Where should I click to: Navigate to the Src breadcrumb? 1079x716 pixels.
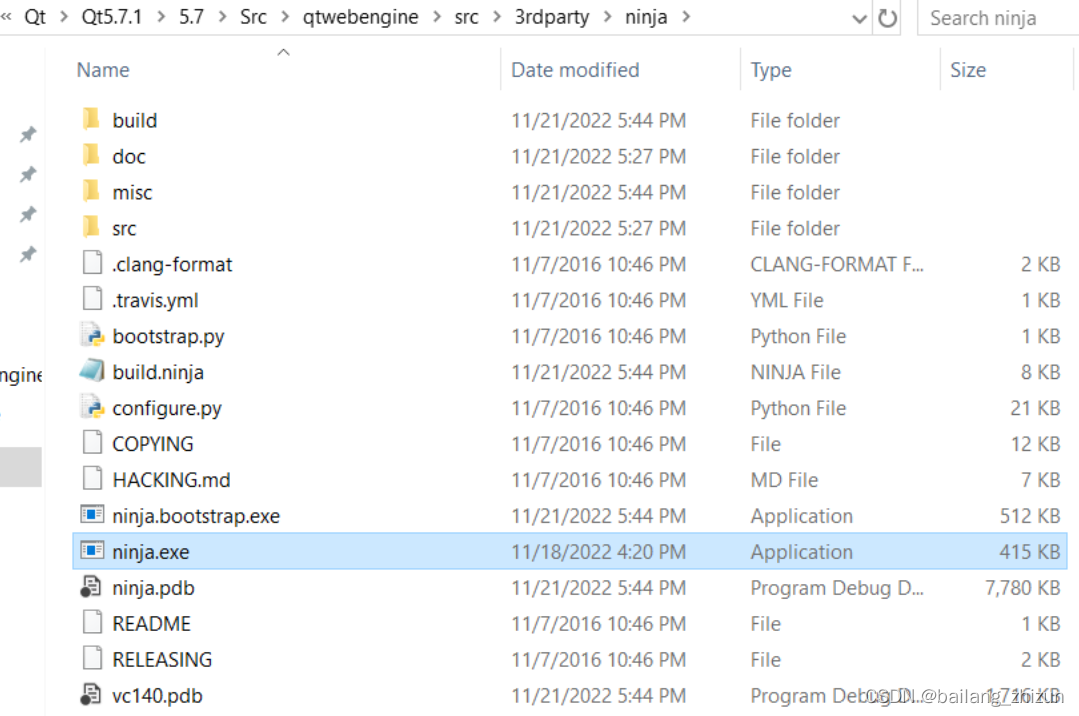tap(253, 17)
